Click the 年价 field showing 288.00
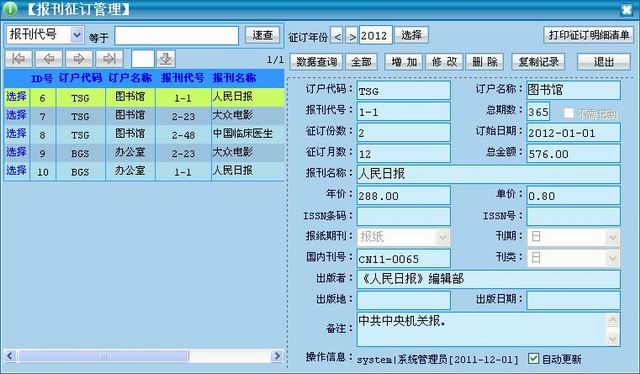 coord(404,196)
